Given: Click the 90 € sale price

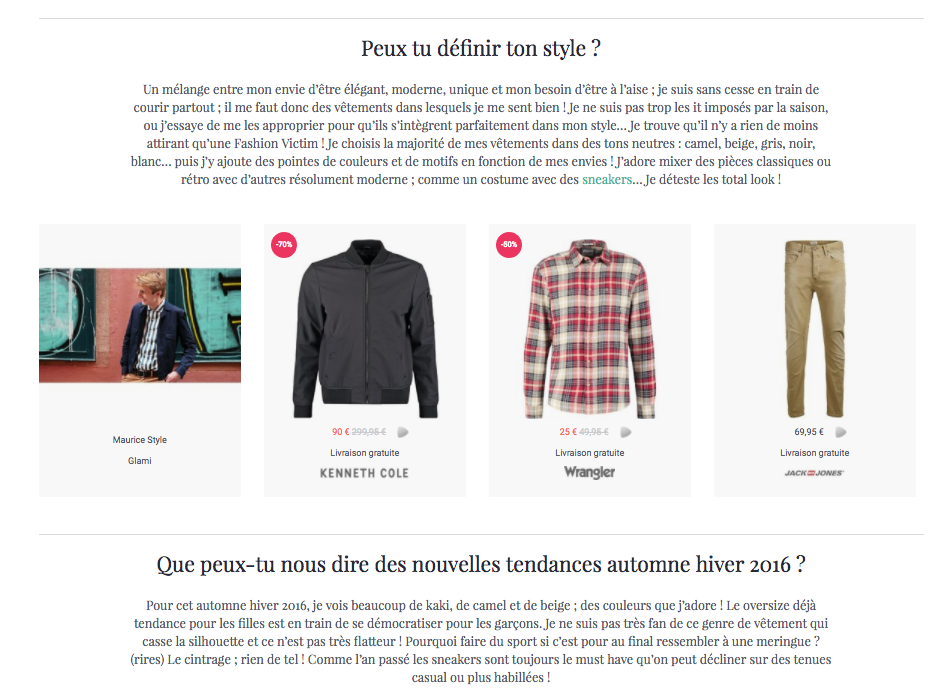Looking at the screenshot, I should [x=341, y=432].
